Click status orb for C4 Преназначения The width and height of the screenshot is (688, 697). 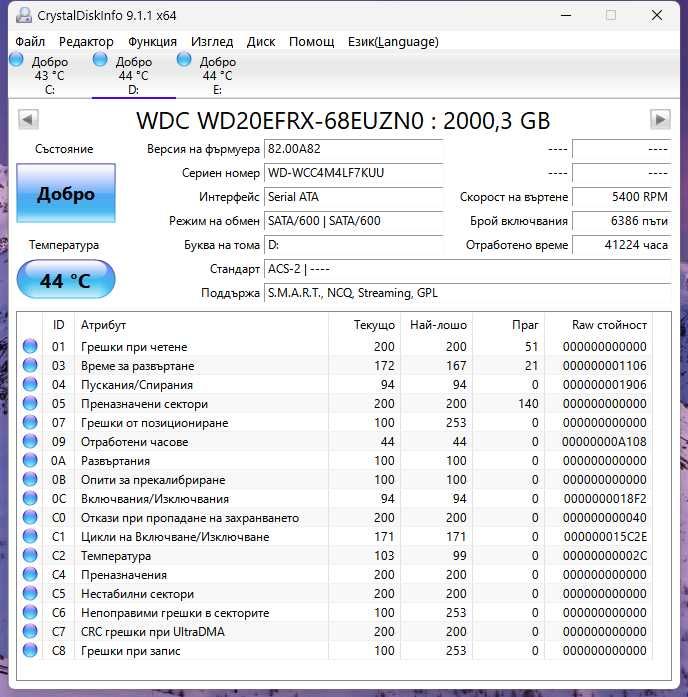pyautogui.click(x=30, y=574)
